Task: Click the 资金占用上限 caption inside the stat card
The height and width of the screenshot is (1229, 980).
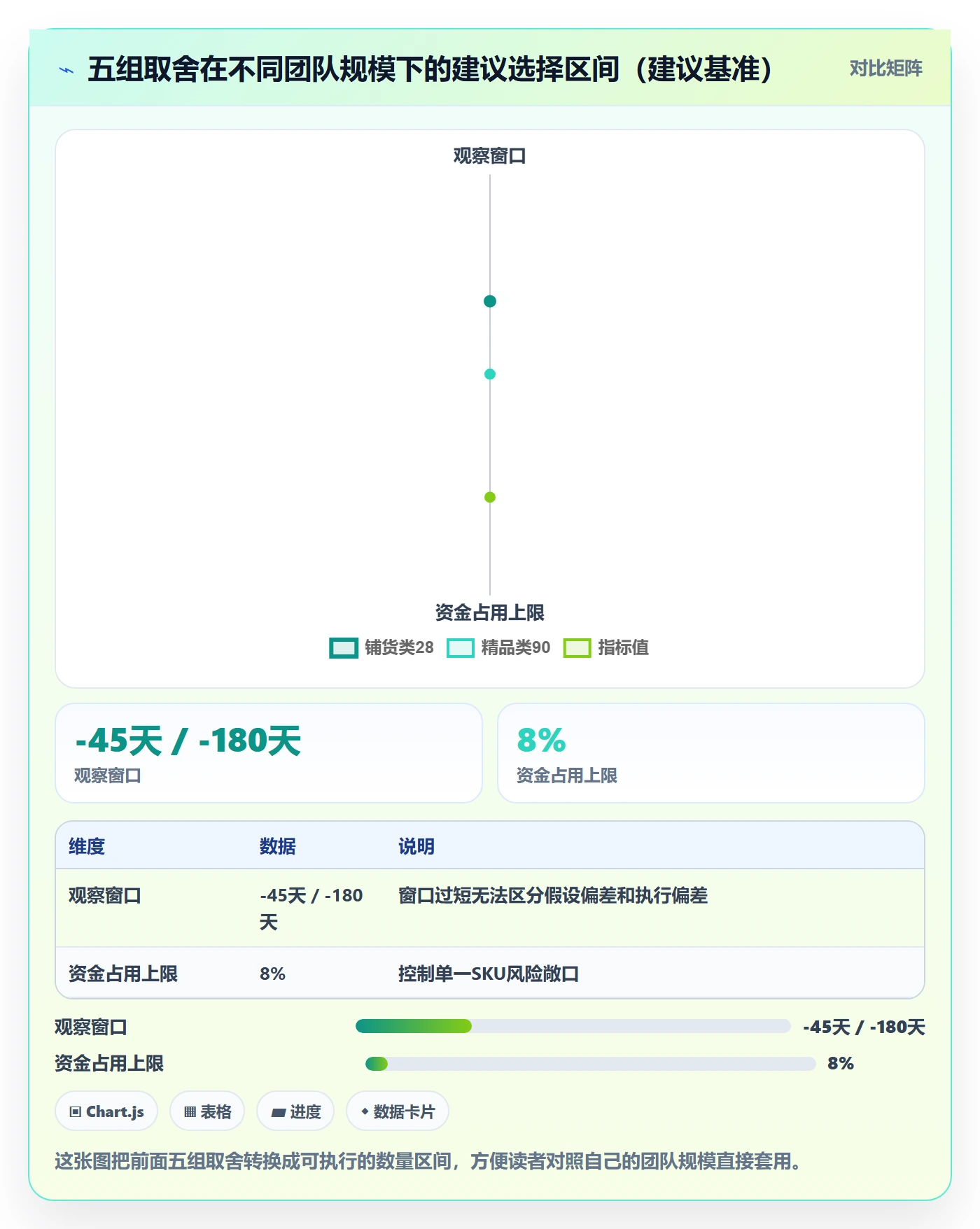Action: [x=567, y=775]
